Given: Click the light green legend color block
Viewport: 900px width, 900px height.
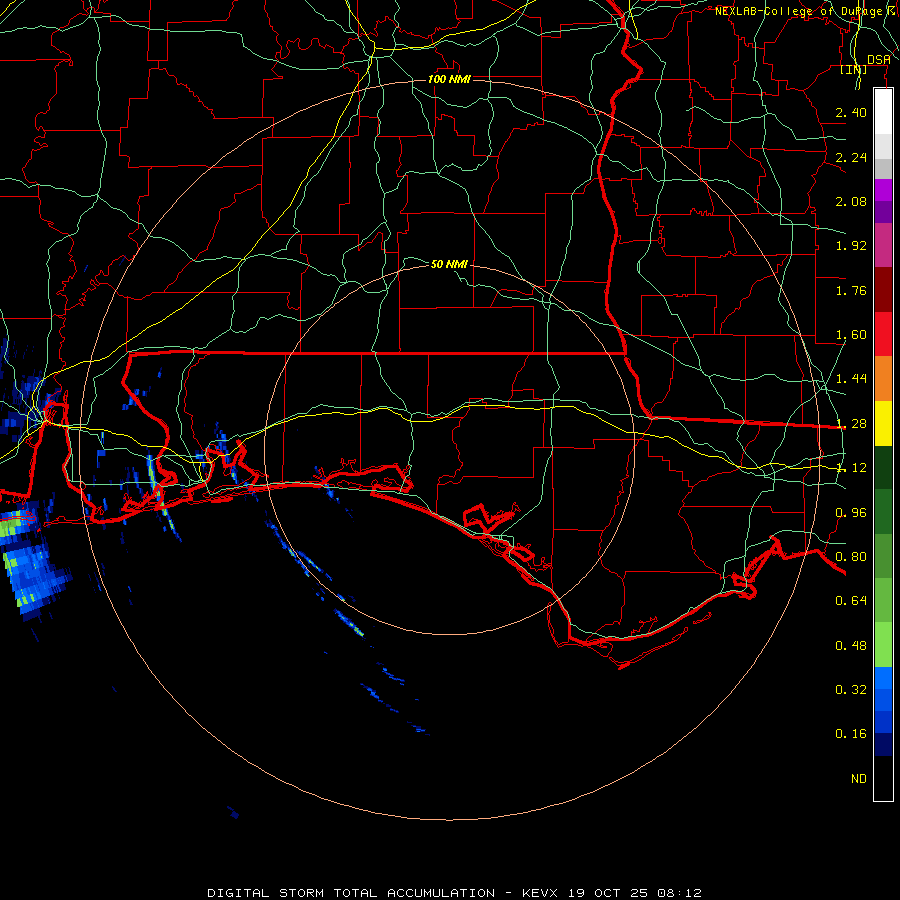Looking at the screenshot, I should (883, 645).
